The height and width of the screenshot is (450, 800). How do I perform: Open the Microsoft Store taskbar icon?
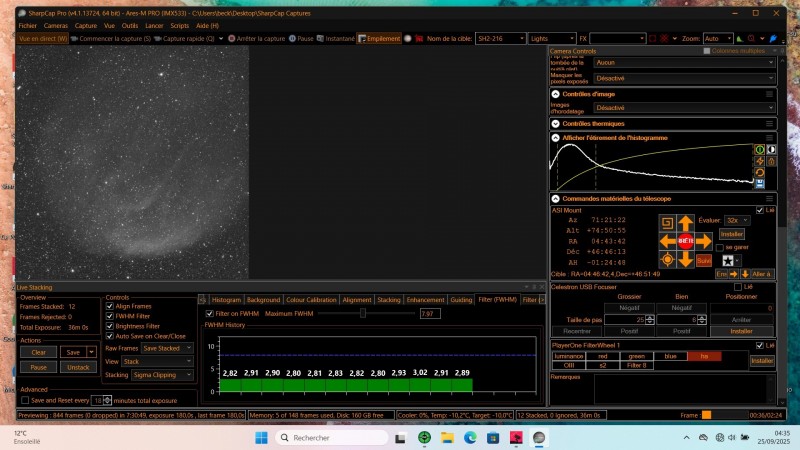[x=493, y=437]
